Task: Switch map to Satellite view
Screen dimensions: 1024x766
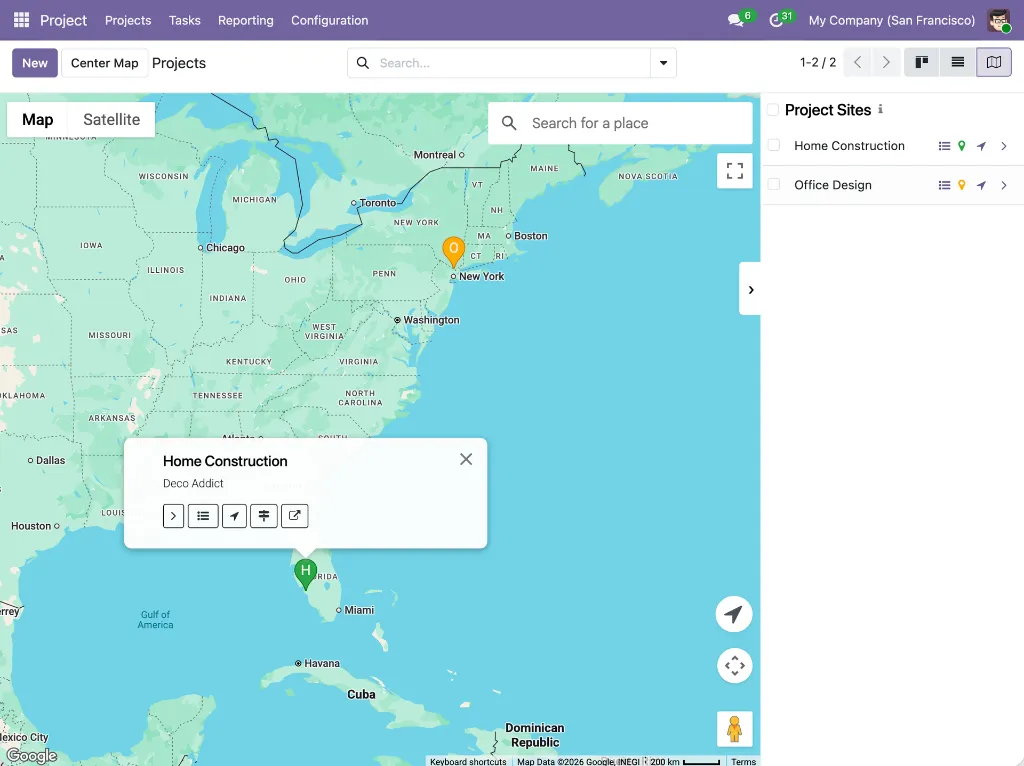Action: (x=112, y=120)
